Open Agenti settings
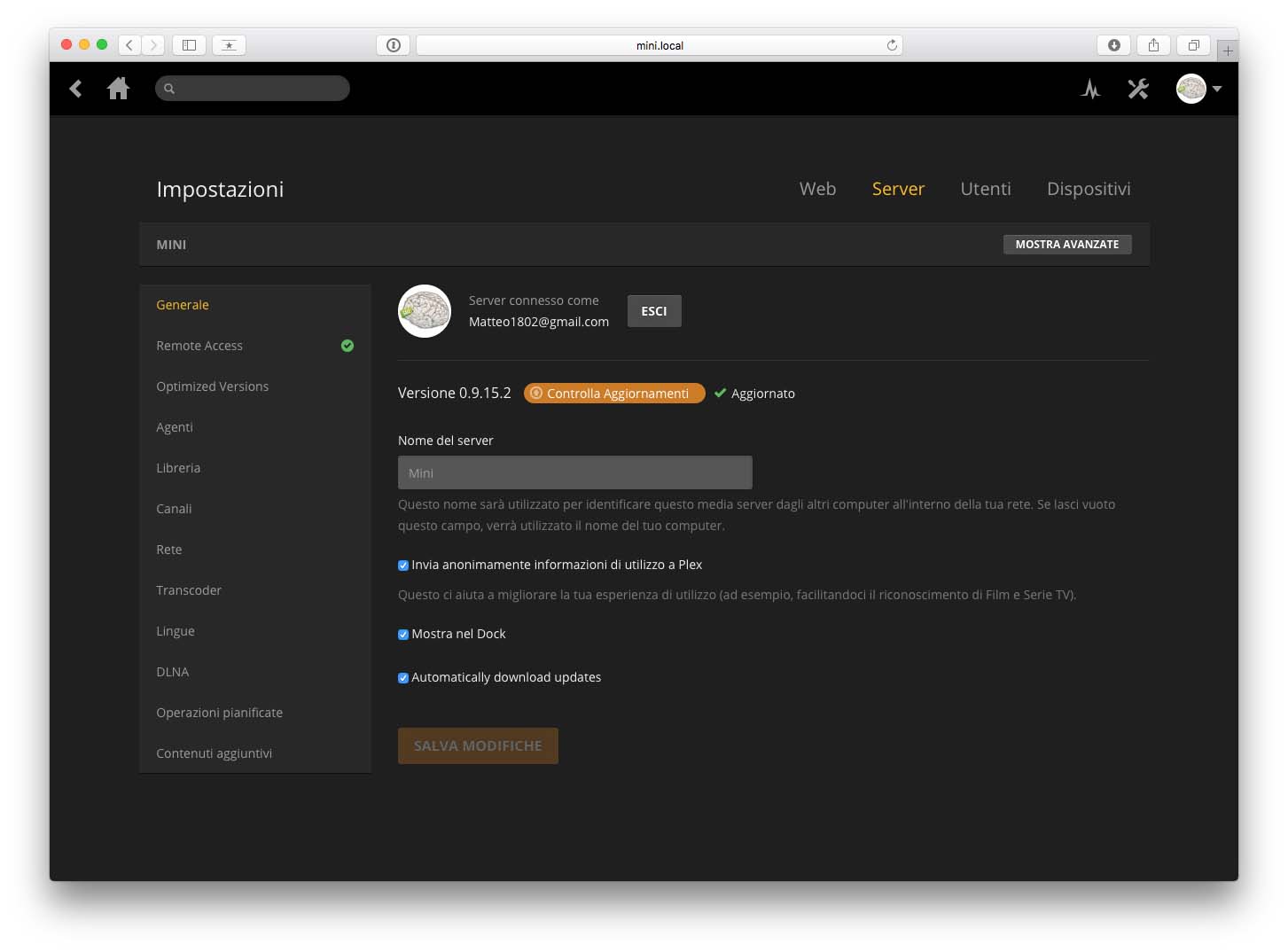The height and width of the screenshot is (952, 1288). [255, 427]
